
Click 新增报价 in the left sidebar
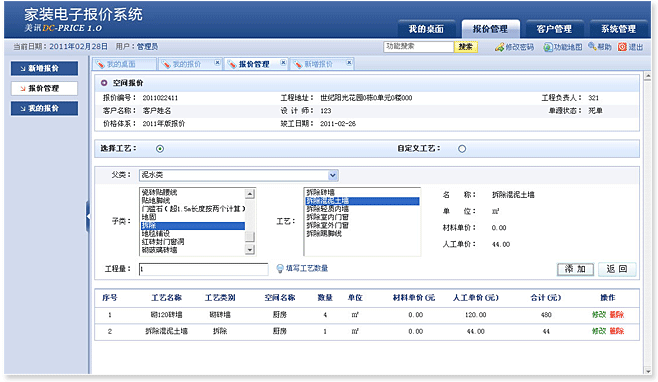pyautogui.click(x=44, y=68)
